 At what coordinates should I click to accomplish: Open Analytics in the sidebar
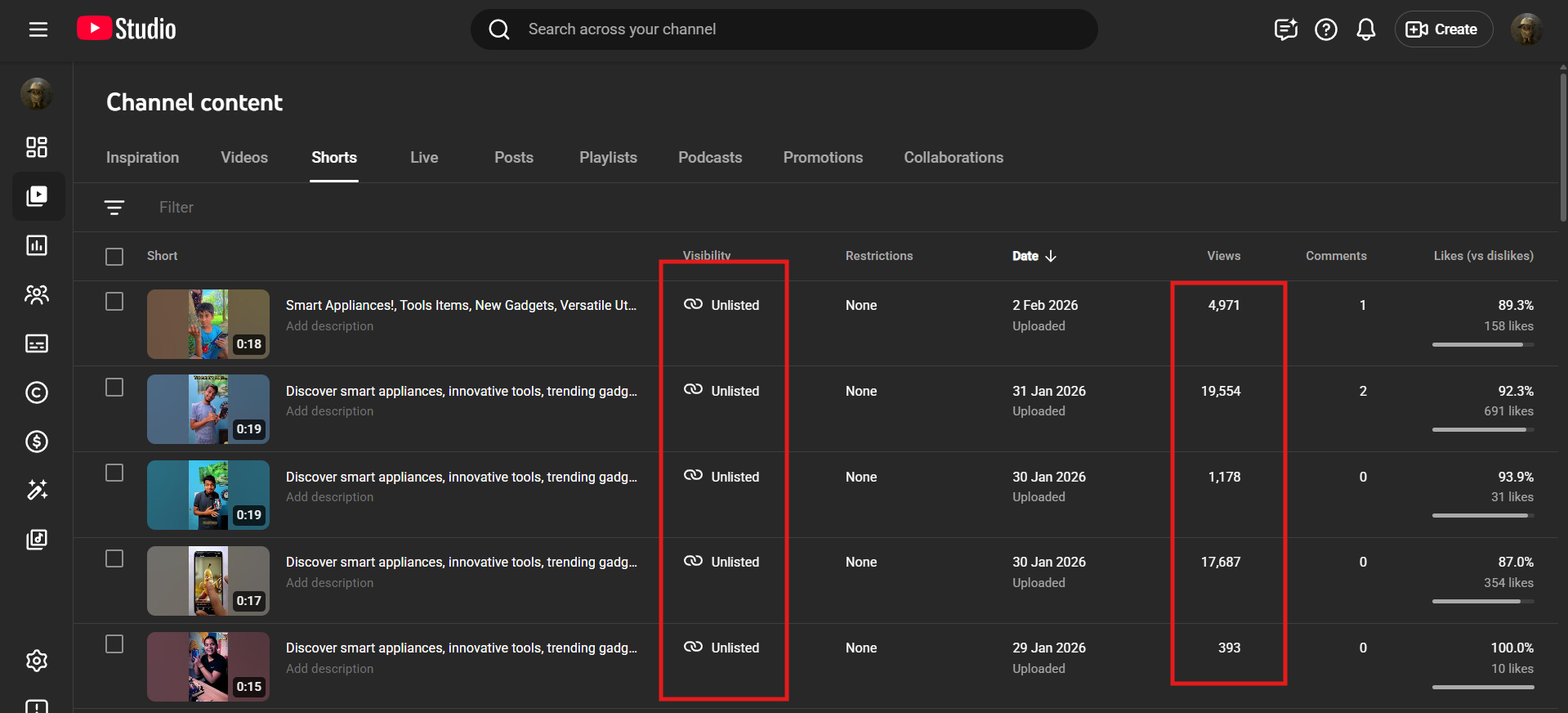point(37,245)
